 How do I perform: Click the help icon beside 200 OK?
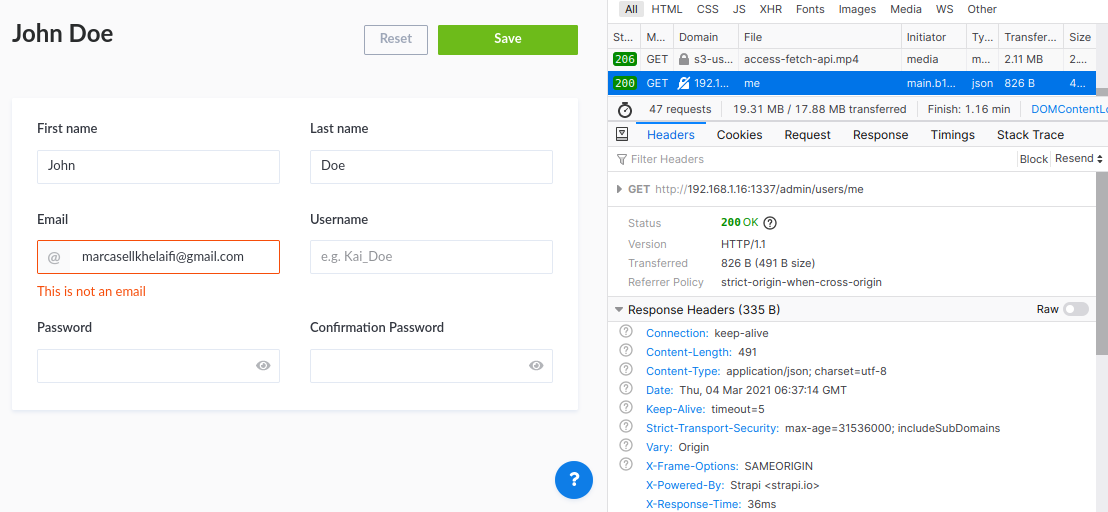pyautogui.click(x=770, y=222)
